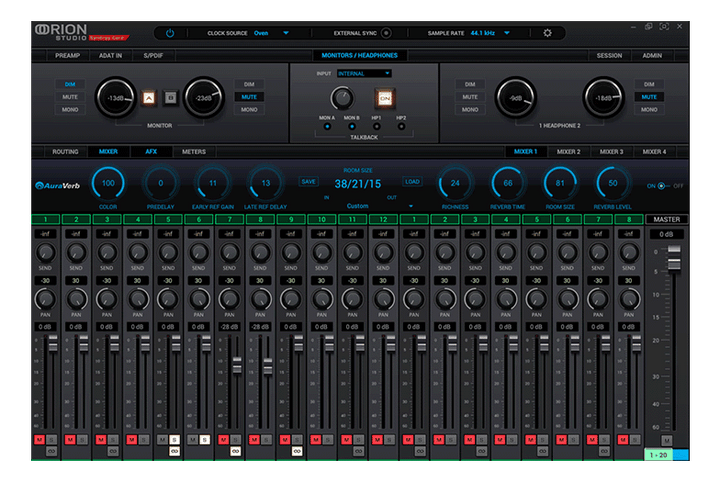Open the ROUTING tab
The width and height of the screenshot is (720, 482).
65,151
